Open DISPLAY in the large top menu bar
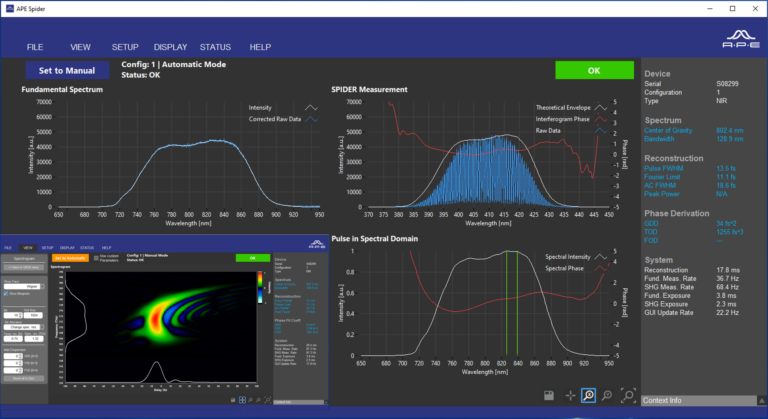Screen dimensions: 768x419 [x=170, y=47]
